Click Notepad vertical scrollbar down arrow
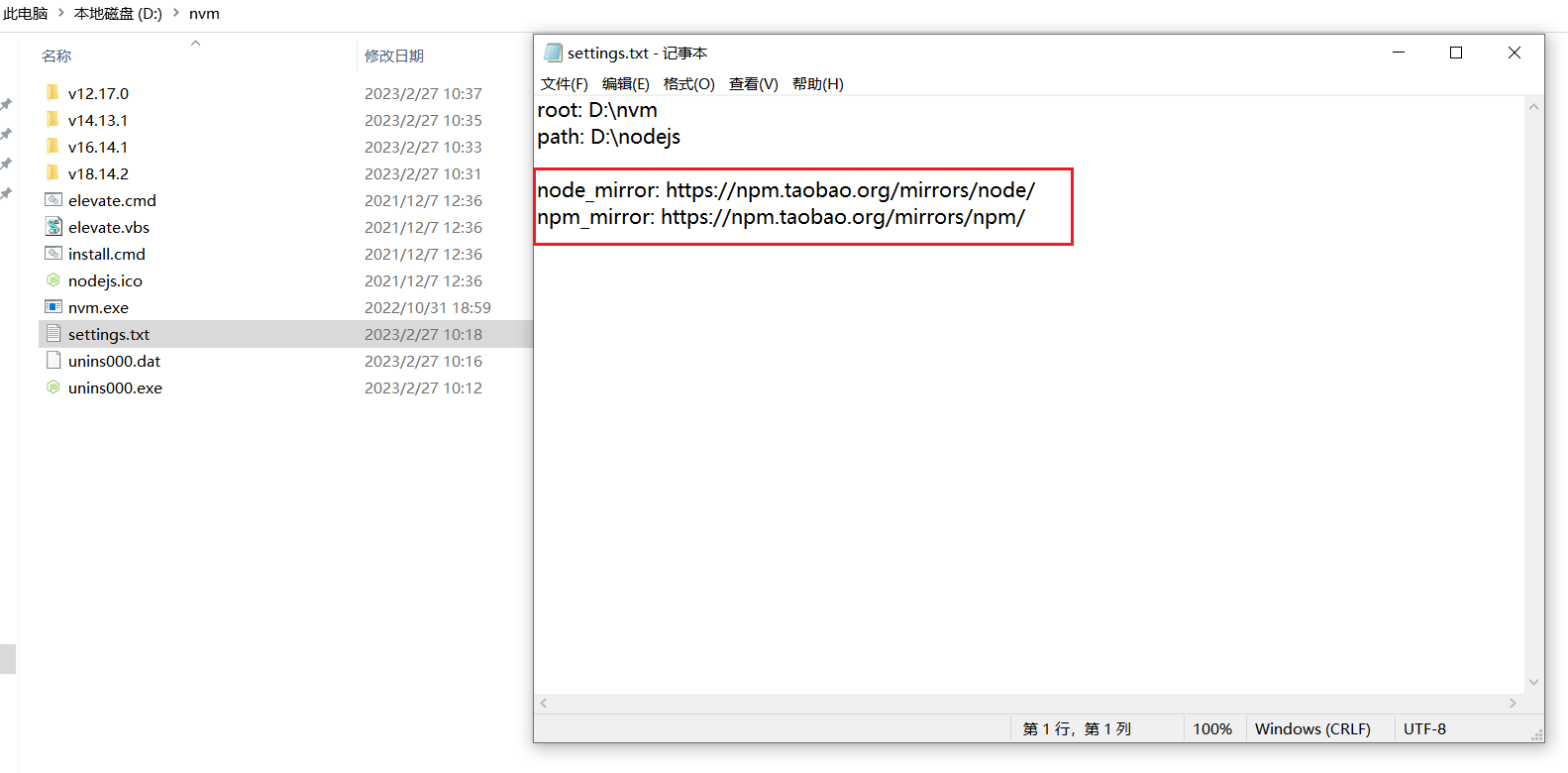 [1534, 682]
